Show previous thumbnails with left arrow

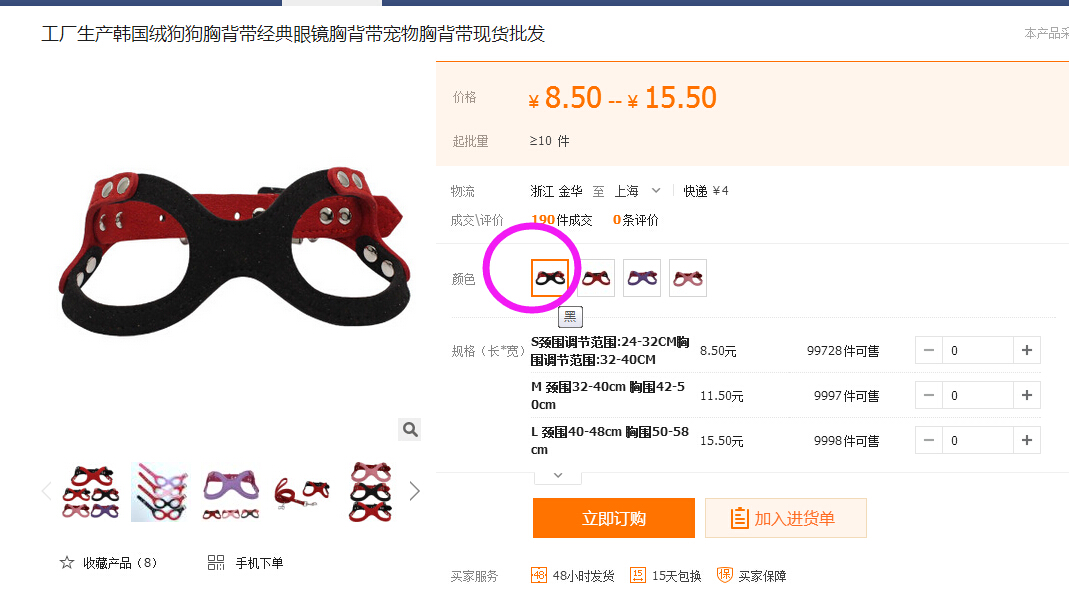click(x=46, y=491)
